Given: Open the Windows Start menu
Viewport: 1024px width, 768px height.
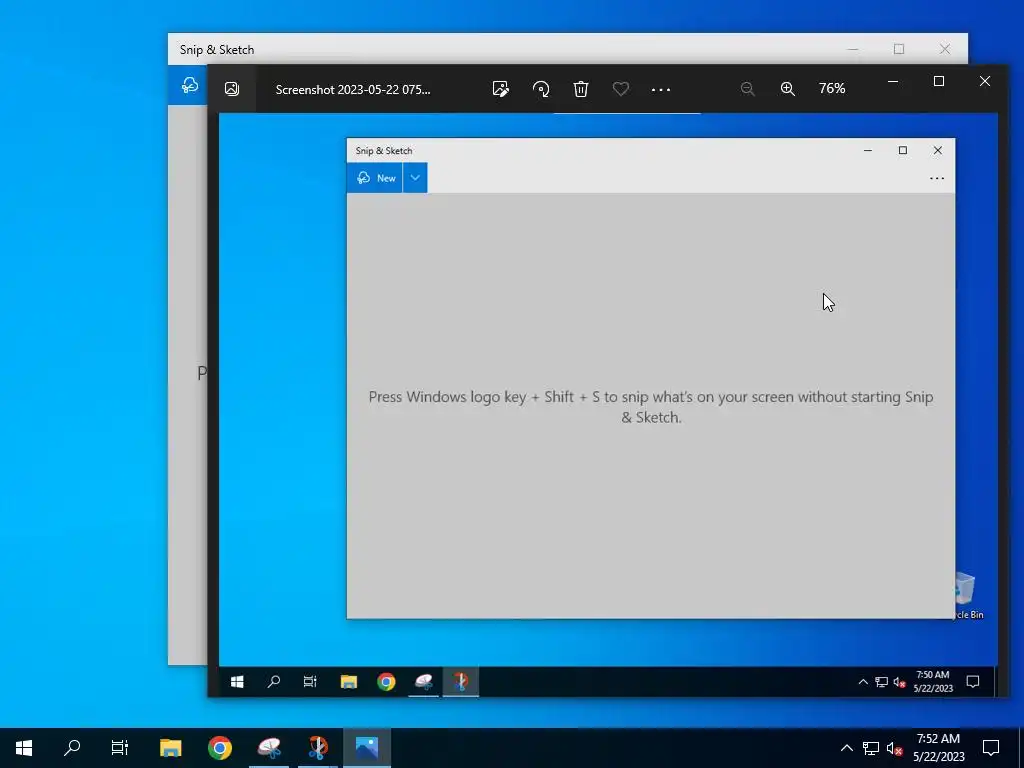Looking at the screenshot, I should pyautogui.click(x=24, y=748).
